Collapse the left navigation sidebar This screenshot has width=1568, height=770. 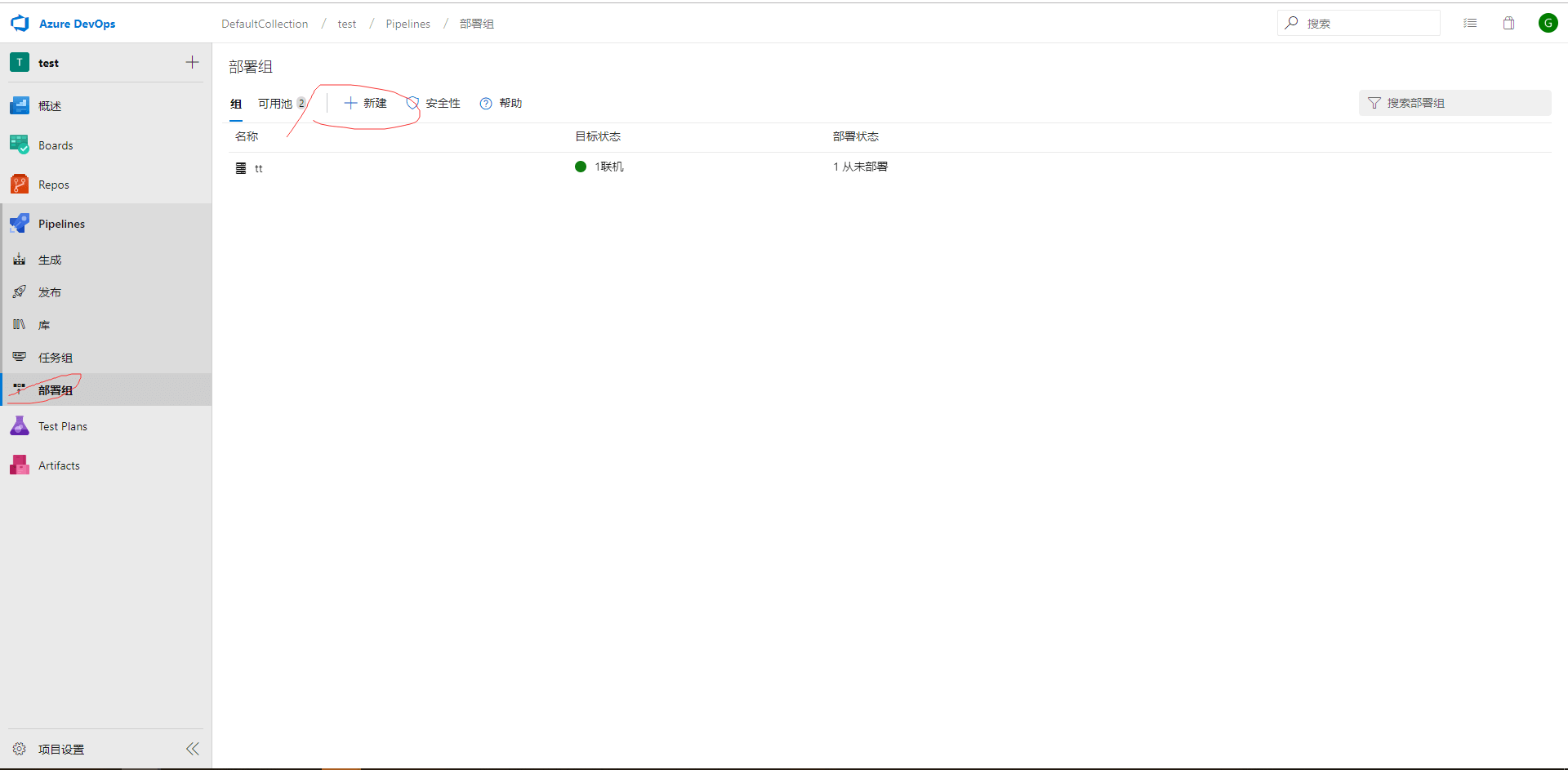[193, 749]
